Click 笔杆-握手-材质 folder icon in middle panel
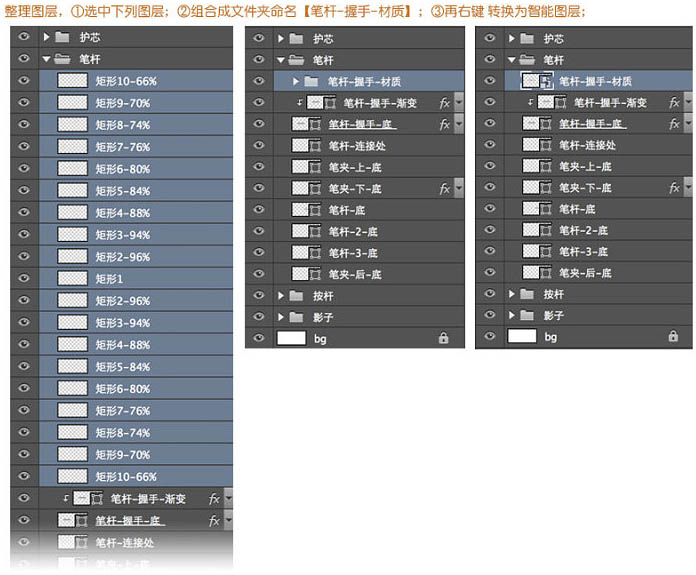Viewport: 696px width, 575px height. [x=311, y=81]
